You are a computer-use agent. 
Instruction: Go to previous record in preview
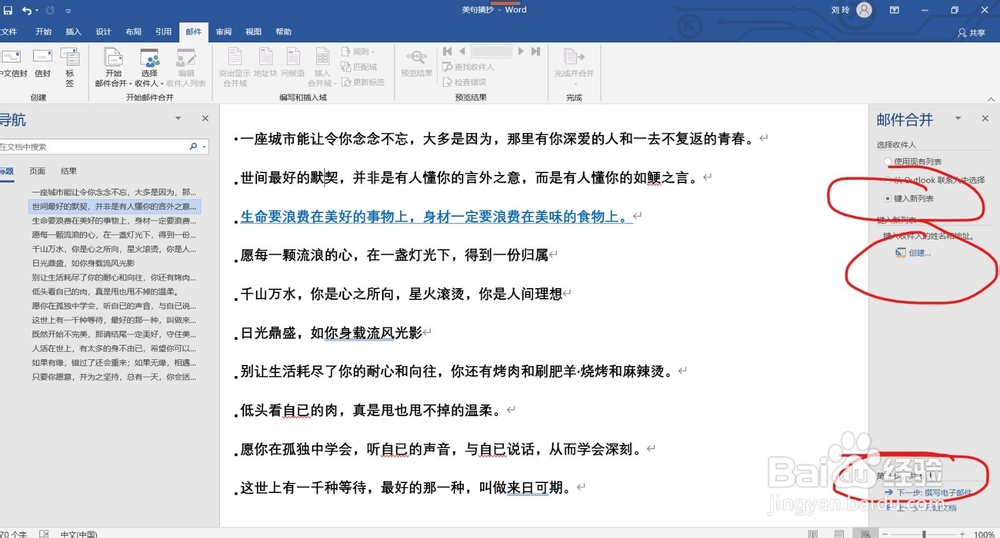tap(462, 52)
